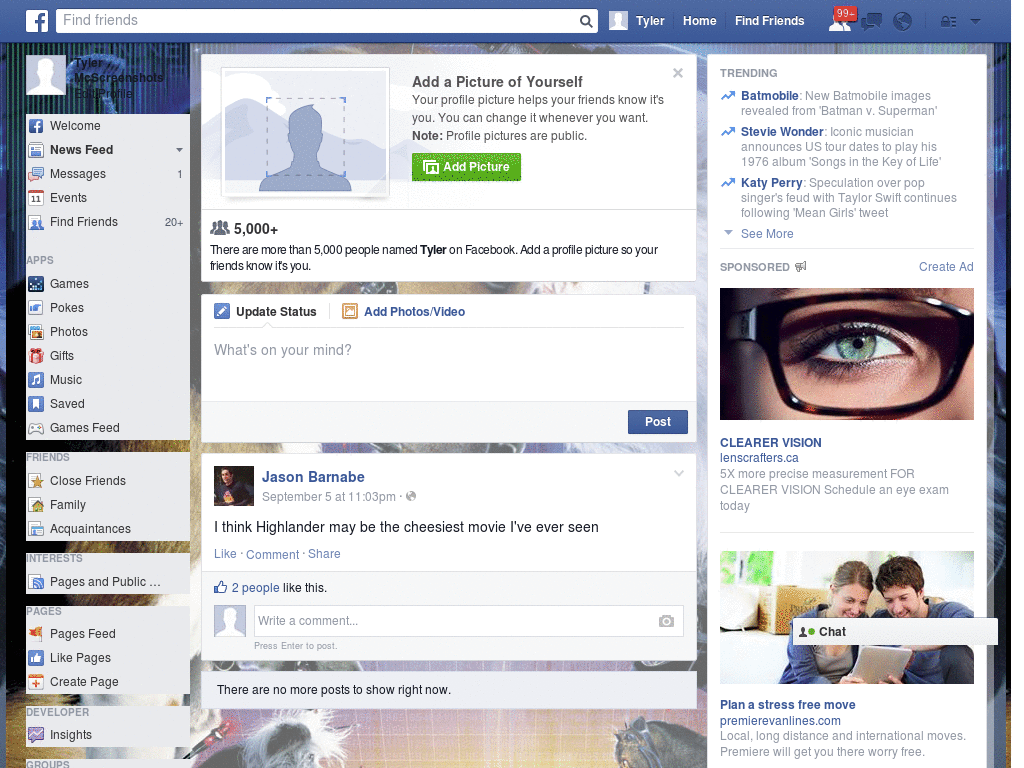Open Batmobile trending topic
Screen dimensions: 1024x768
point(769,96)
